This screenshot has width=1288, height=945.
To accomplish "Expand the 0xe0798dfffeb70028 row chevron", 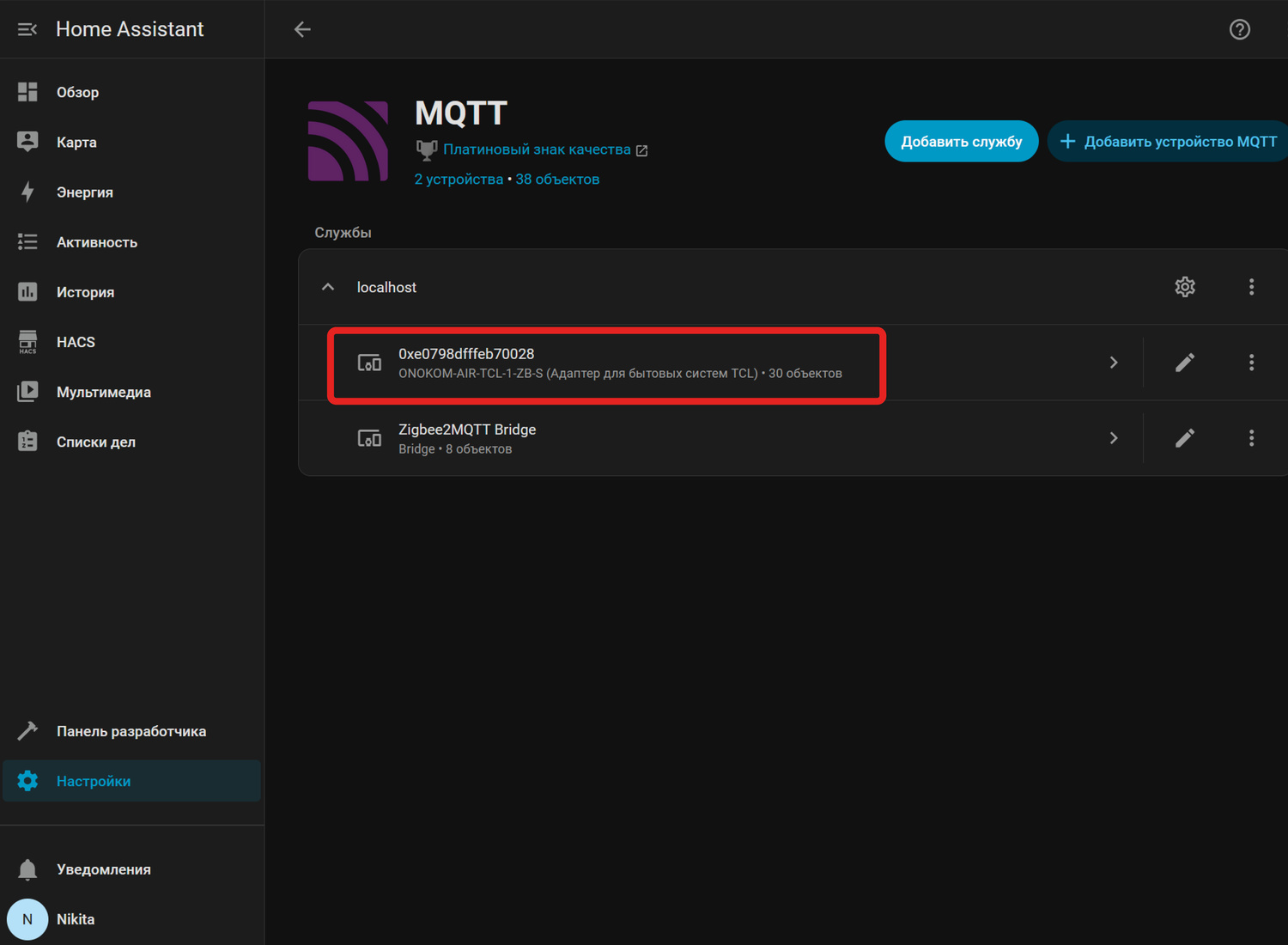I will coord(1114,363).
